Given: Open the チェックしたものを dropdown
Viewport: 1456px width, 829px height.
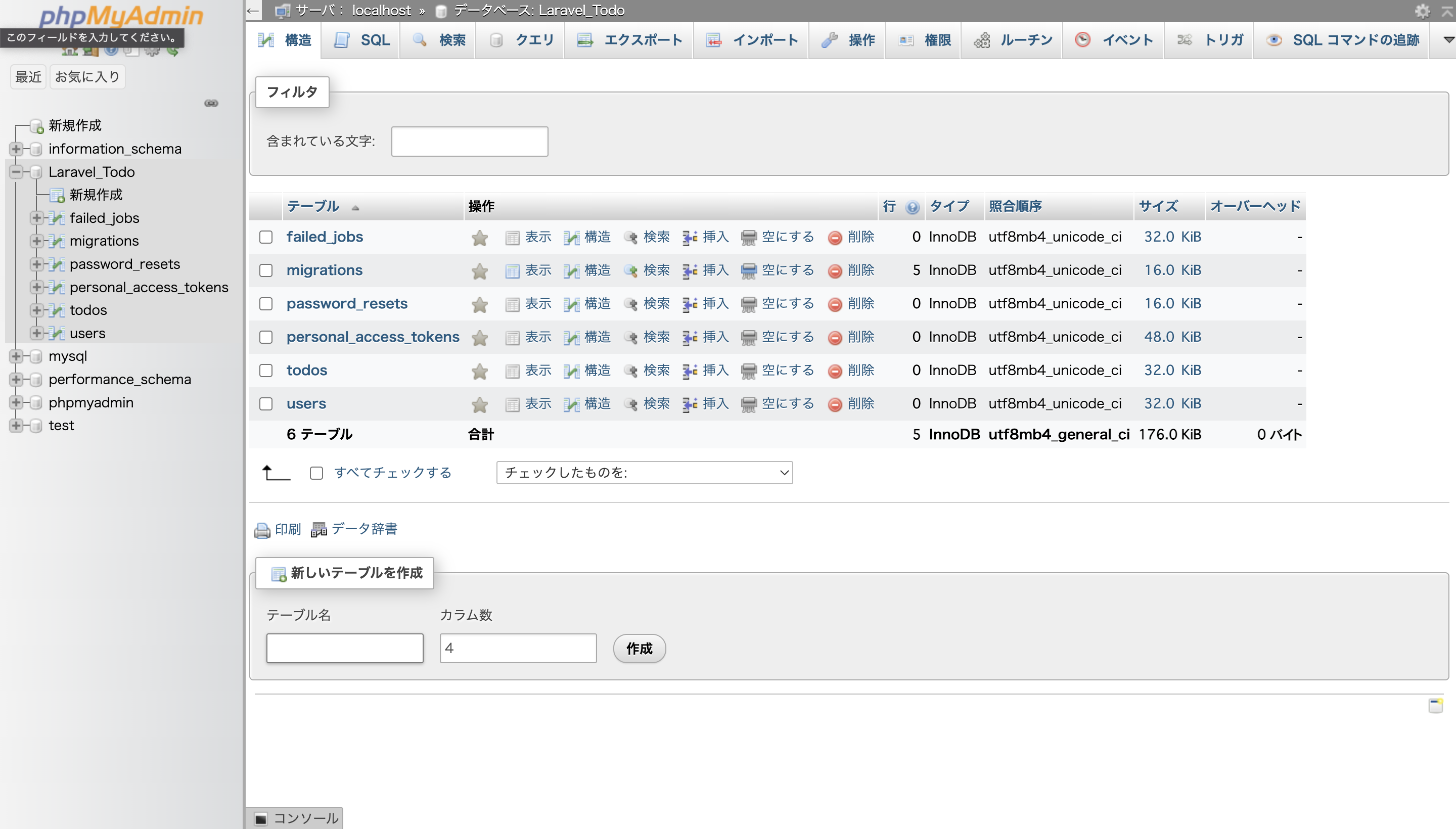Looking at the screenshot, I should [645, 473].
